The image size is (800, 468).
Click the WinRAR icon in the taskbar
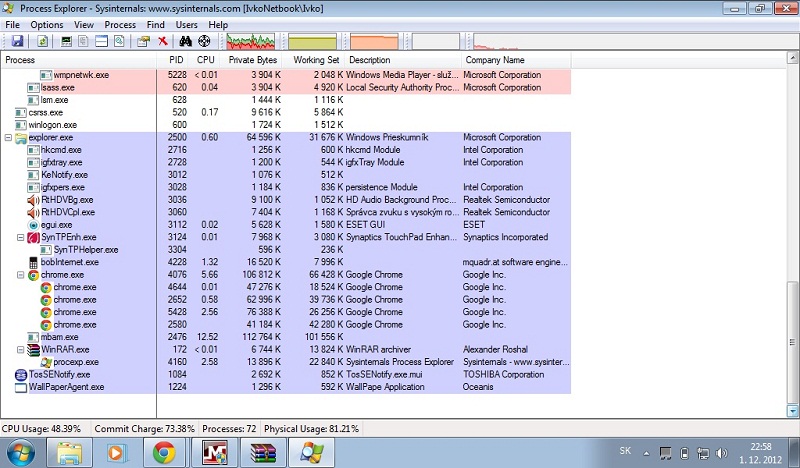[265, 452]
